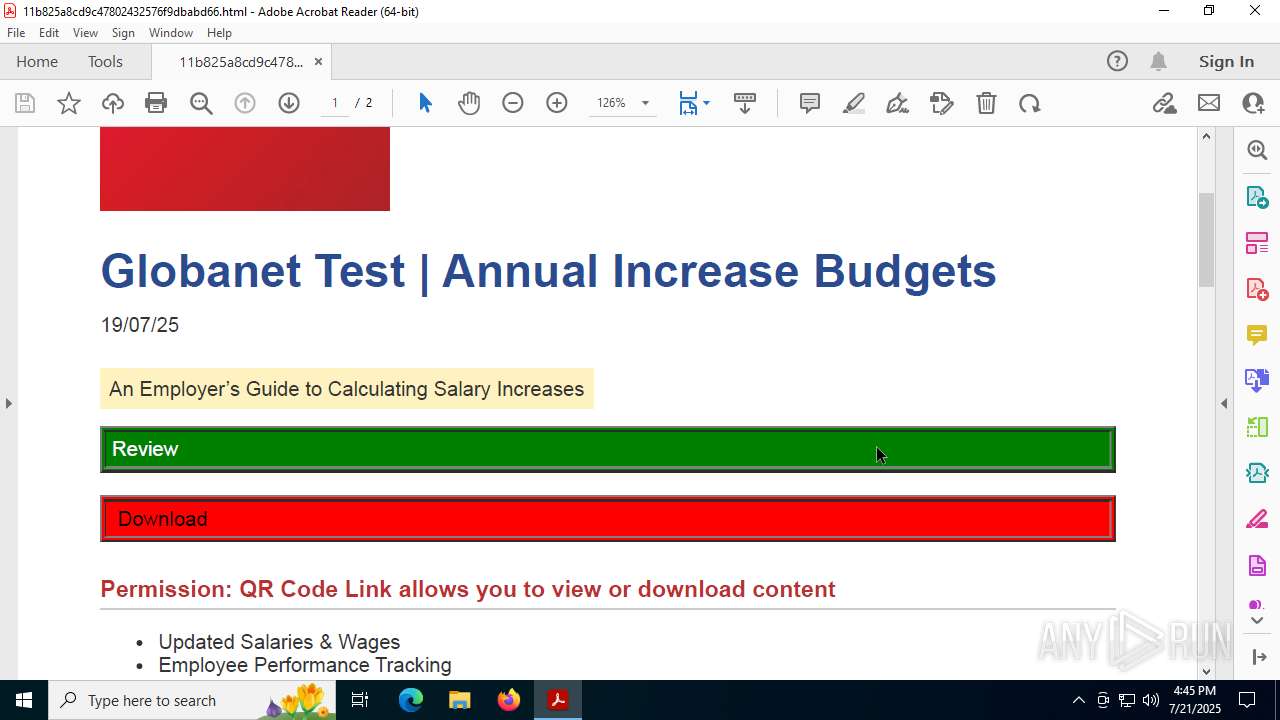Screen dimensions: 1280x720
Task: Open the green page layout tool in right pane
Action: [x=1257, y=427]
